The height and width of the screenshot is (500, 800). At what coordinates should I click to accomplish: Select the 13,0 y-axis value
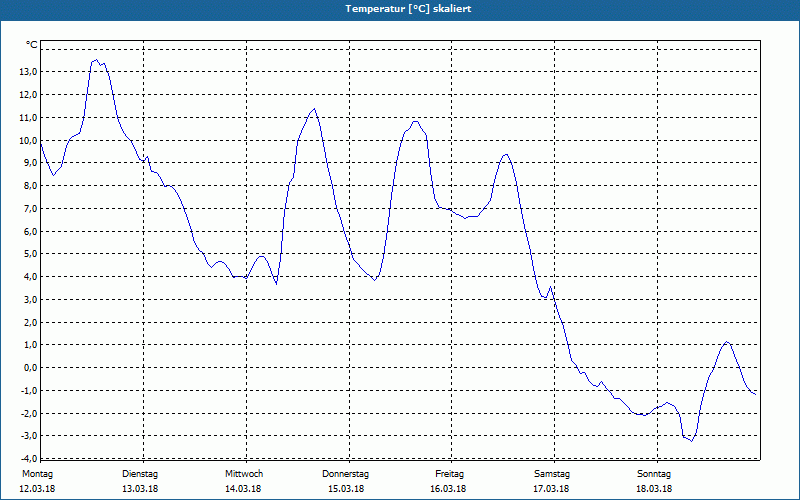click(28, 72)
